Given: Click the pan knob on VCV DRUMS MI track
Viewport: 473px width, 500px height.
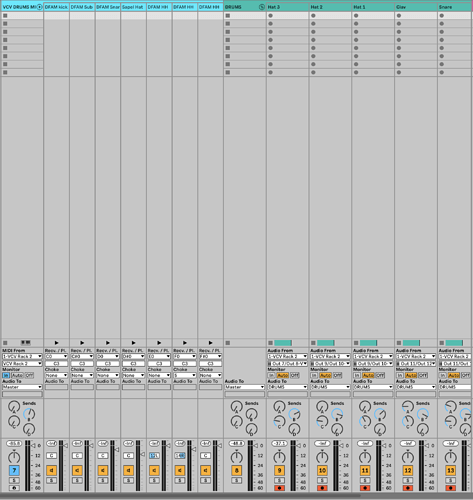Looking at the screenshot, I should pos(14,457).
